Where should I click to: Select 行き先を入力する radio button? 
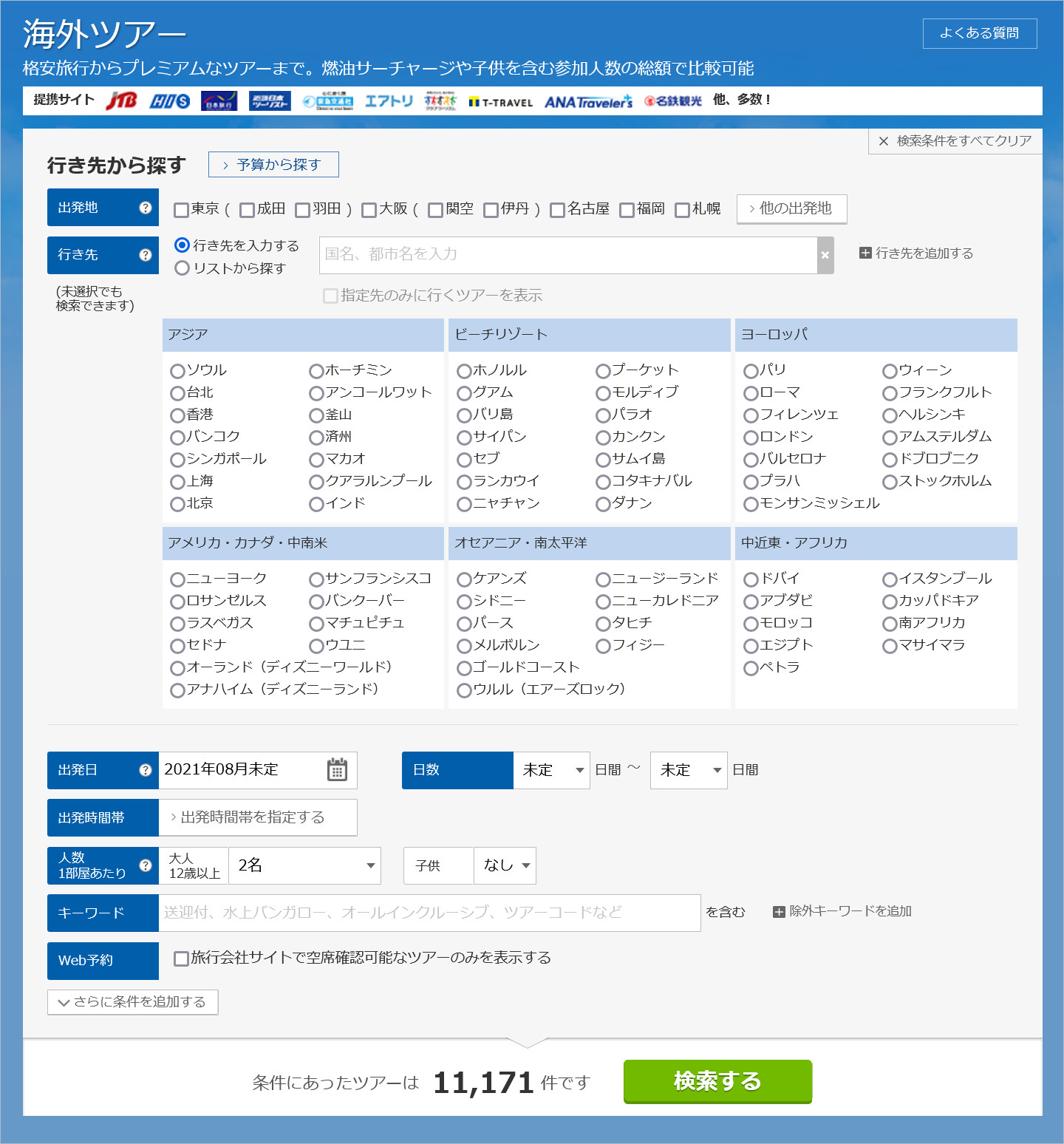point(183,245)
